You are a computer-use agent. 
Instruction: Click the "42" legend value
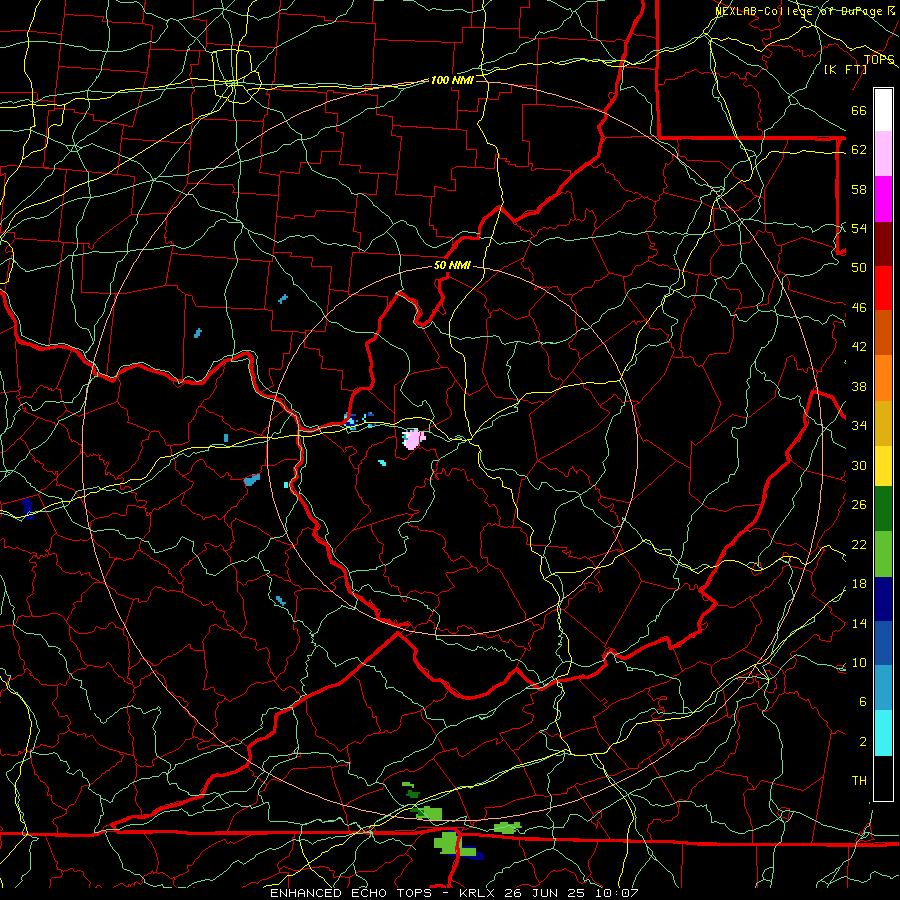(859, 346)
